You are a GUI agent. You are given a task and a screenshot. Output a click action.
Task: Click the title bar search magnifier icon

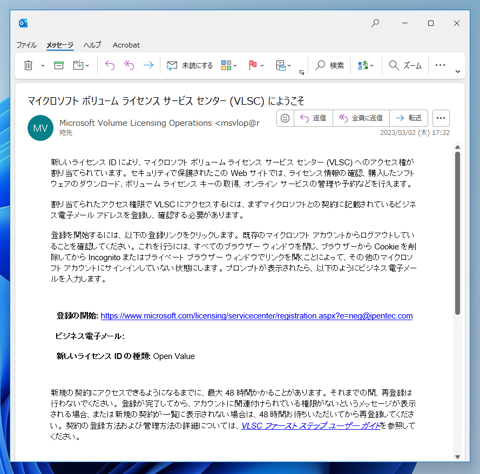coord(375,23)
